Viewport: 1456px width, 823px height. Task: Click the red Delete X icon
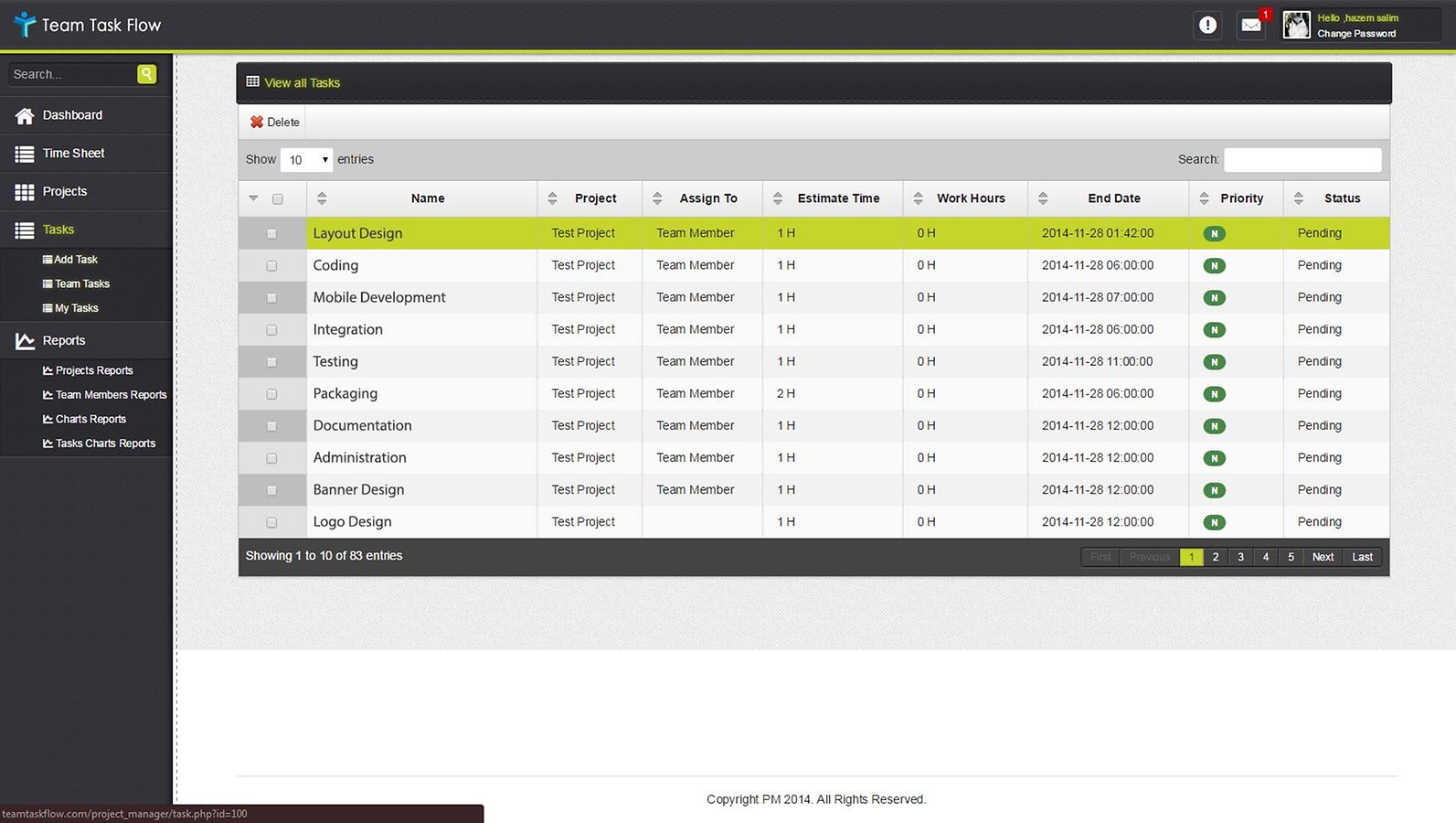[257, 123]
